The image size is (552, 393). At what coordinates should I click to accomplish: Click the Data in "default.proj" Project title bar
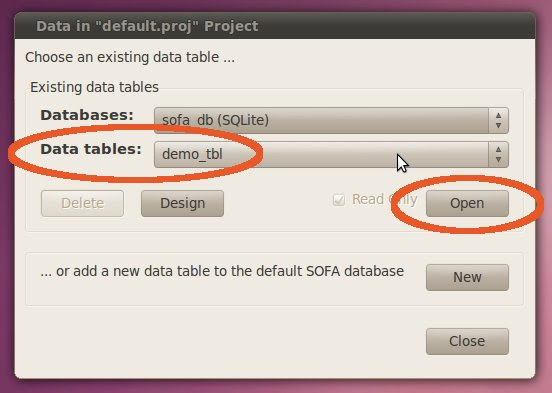(x=275, y=26)
